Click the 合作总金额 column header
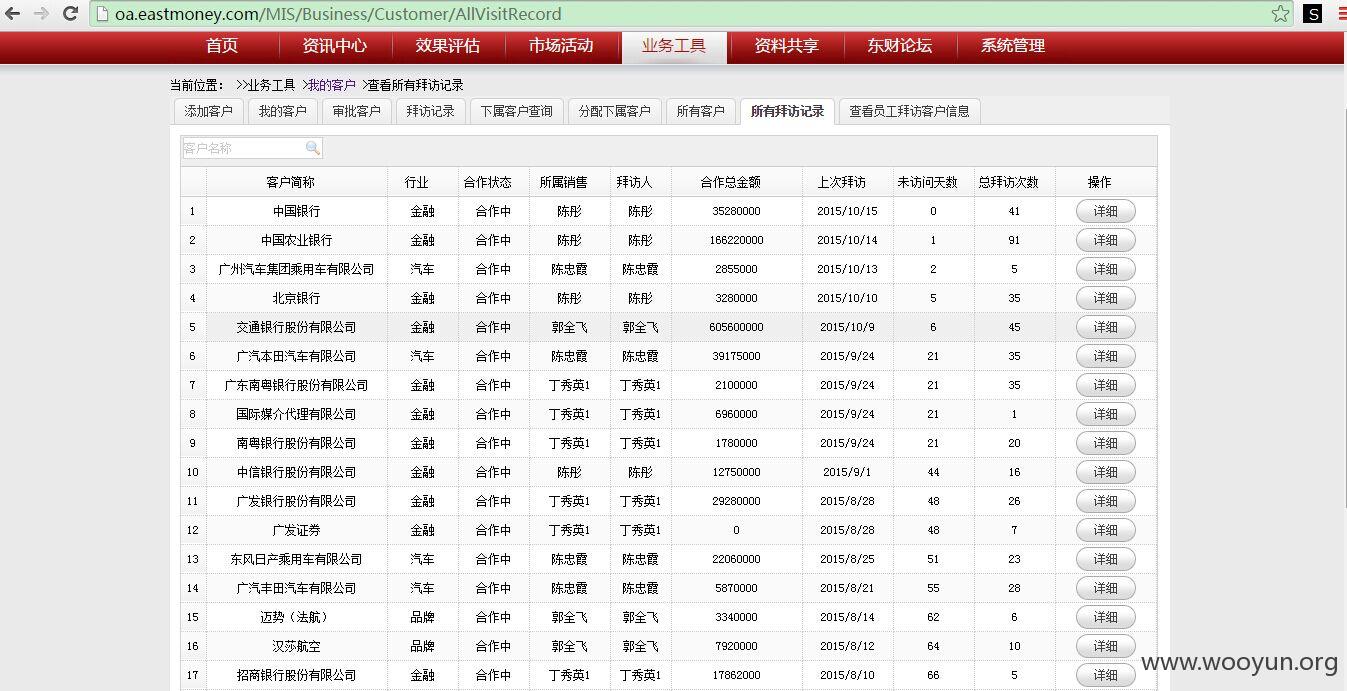The width and height of the screenshot is (1347, 691). coord(737,182)
